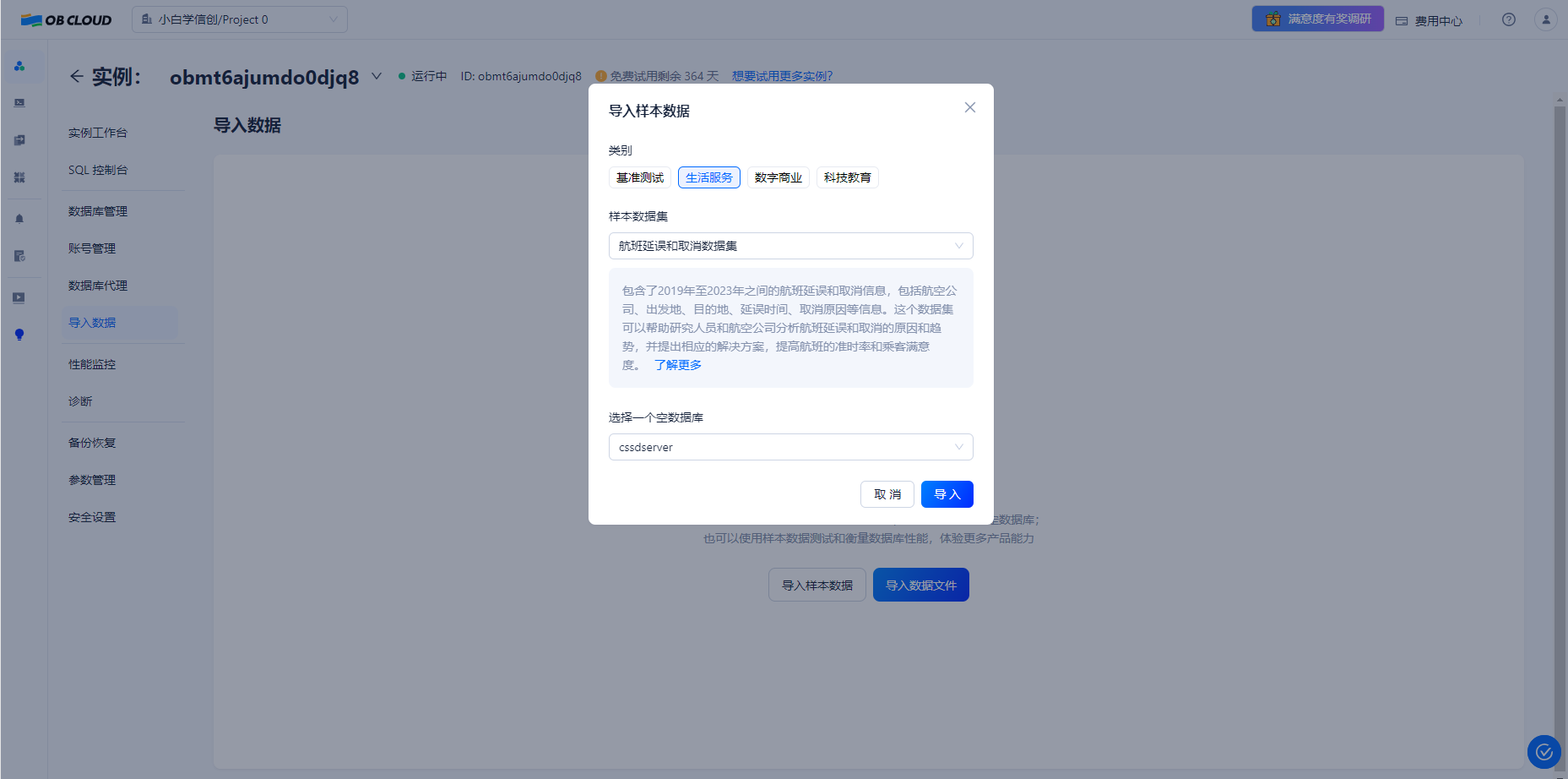Go to 备份恢复

(92, 443)
